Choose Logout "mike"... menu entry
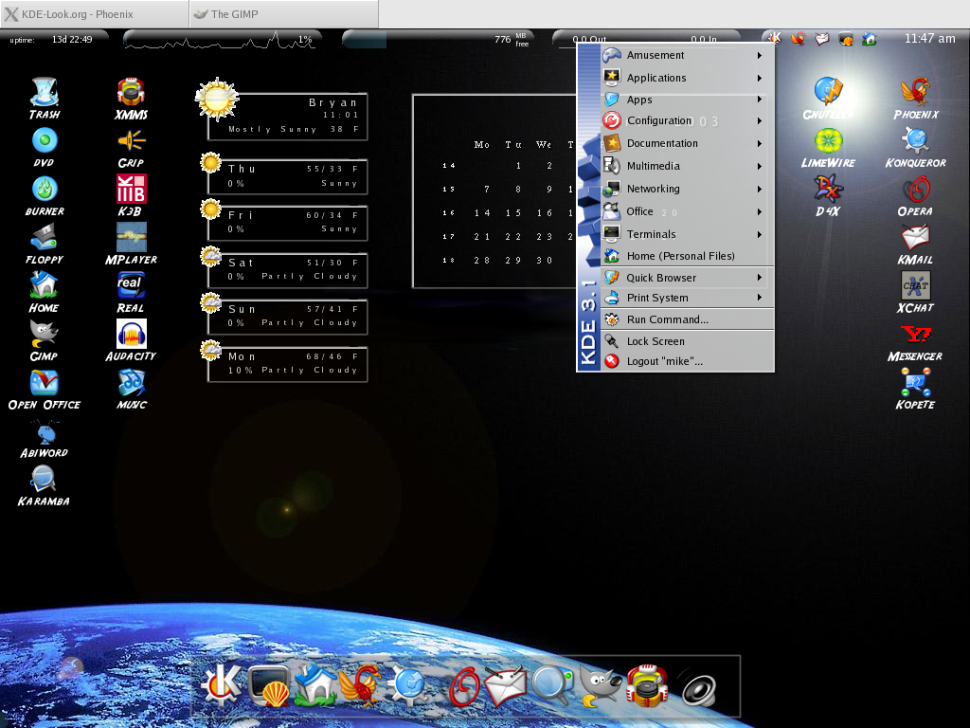Viewport: 970px width, 728px height. (x=687, y=361)
